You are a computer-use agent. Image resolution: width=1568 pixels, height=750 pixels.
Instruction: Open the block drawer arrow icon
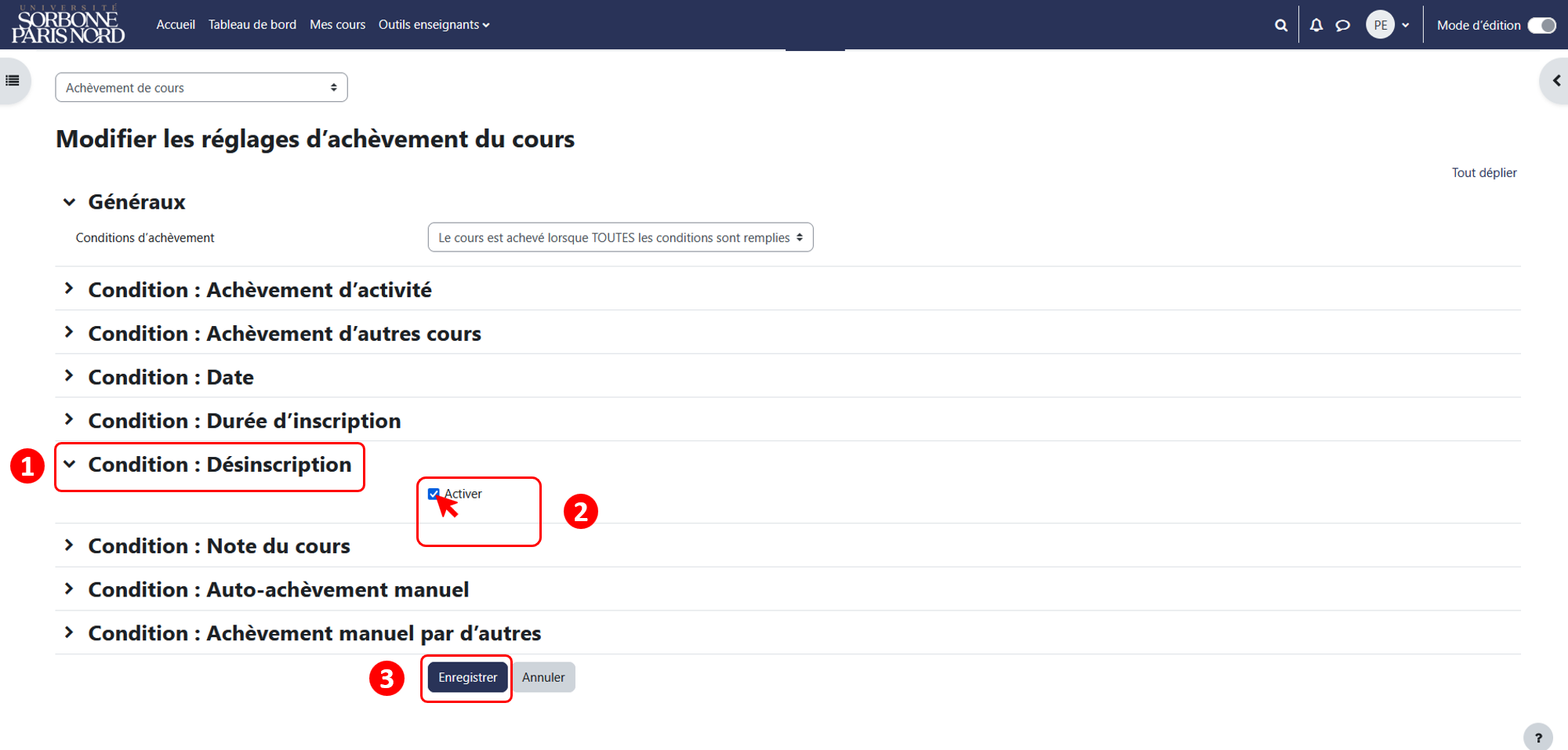[1556, 80]
